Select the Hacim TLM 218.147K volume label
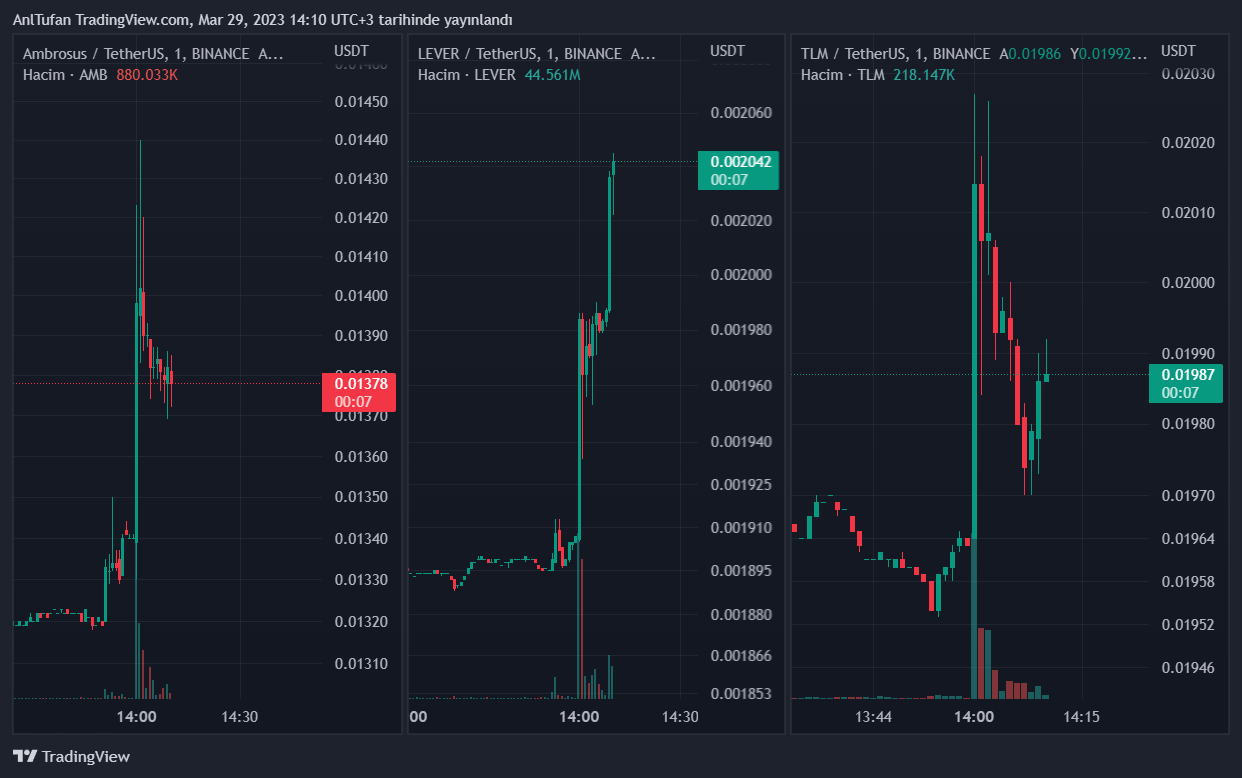The height and width of the screenshot is (778, 1242). 877,74
